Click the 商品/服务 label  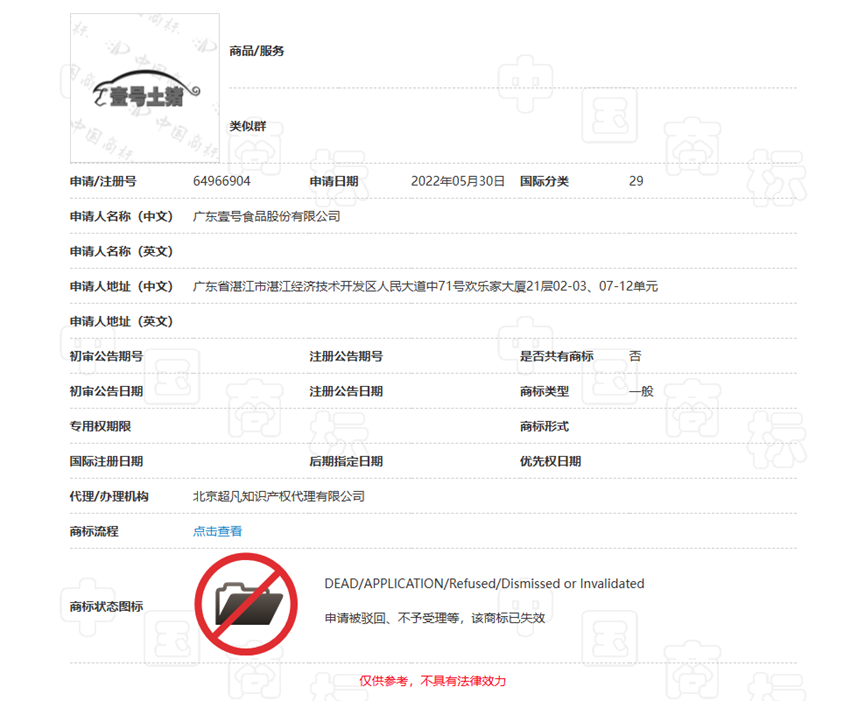pyautogui.click(x=257, y=51)
